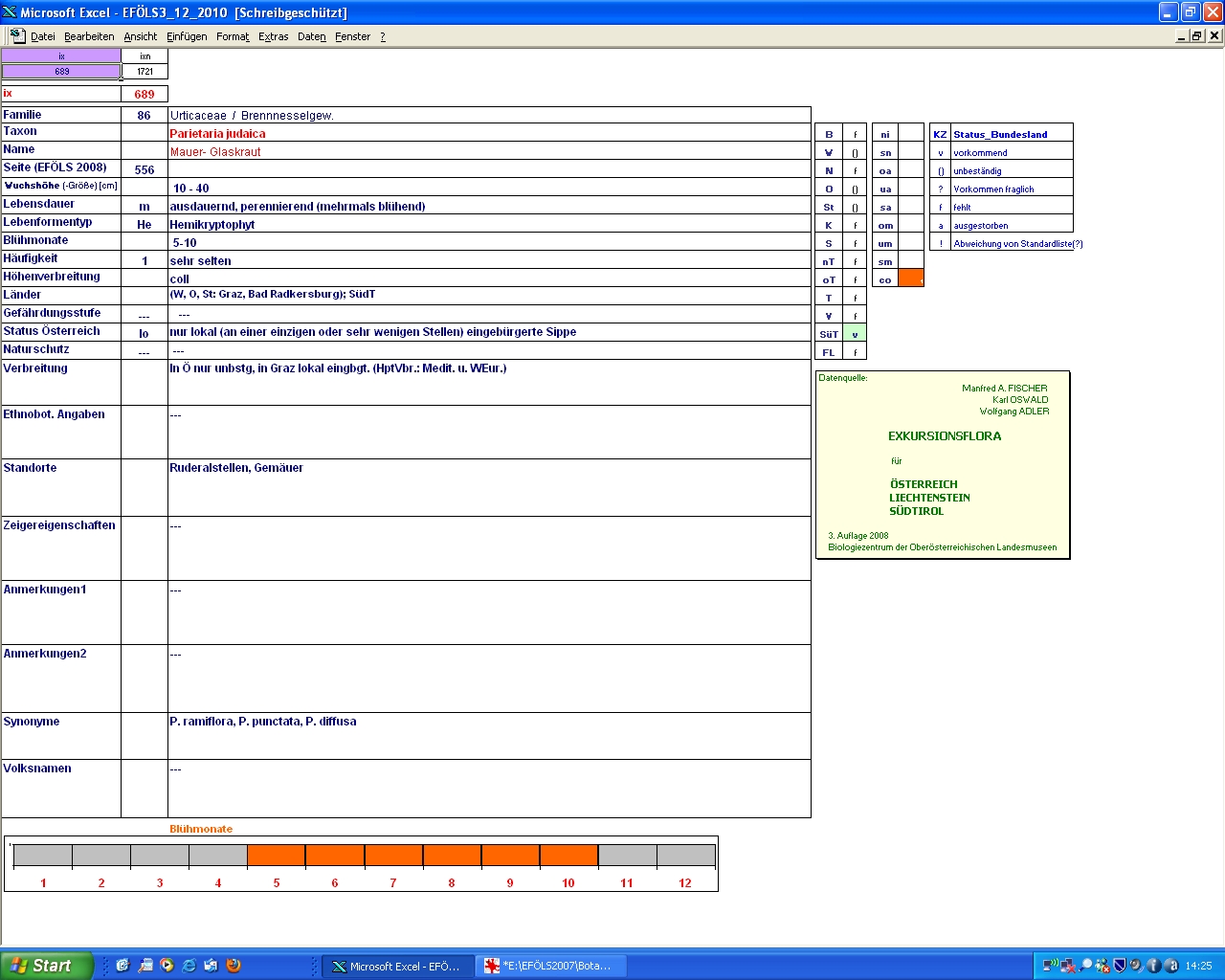
Task: Open the Fenster menu
Action: point(352,36)
